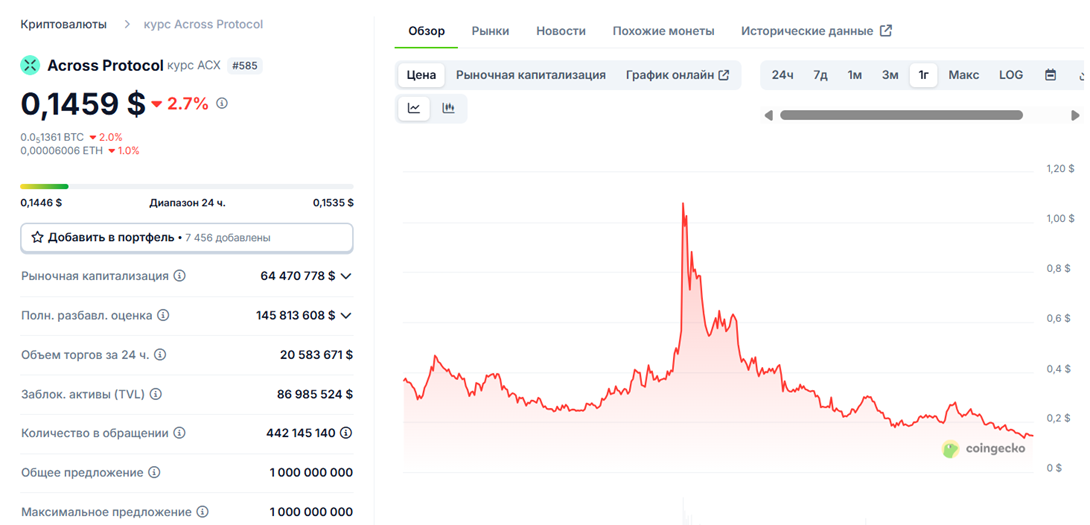1090x525 pixels.
Task: Open info icon next to Полн. разбавл. оценка
Action: pyautogui.click(x=163, y=315)
